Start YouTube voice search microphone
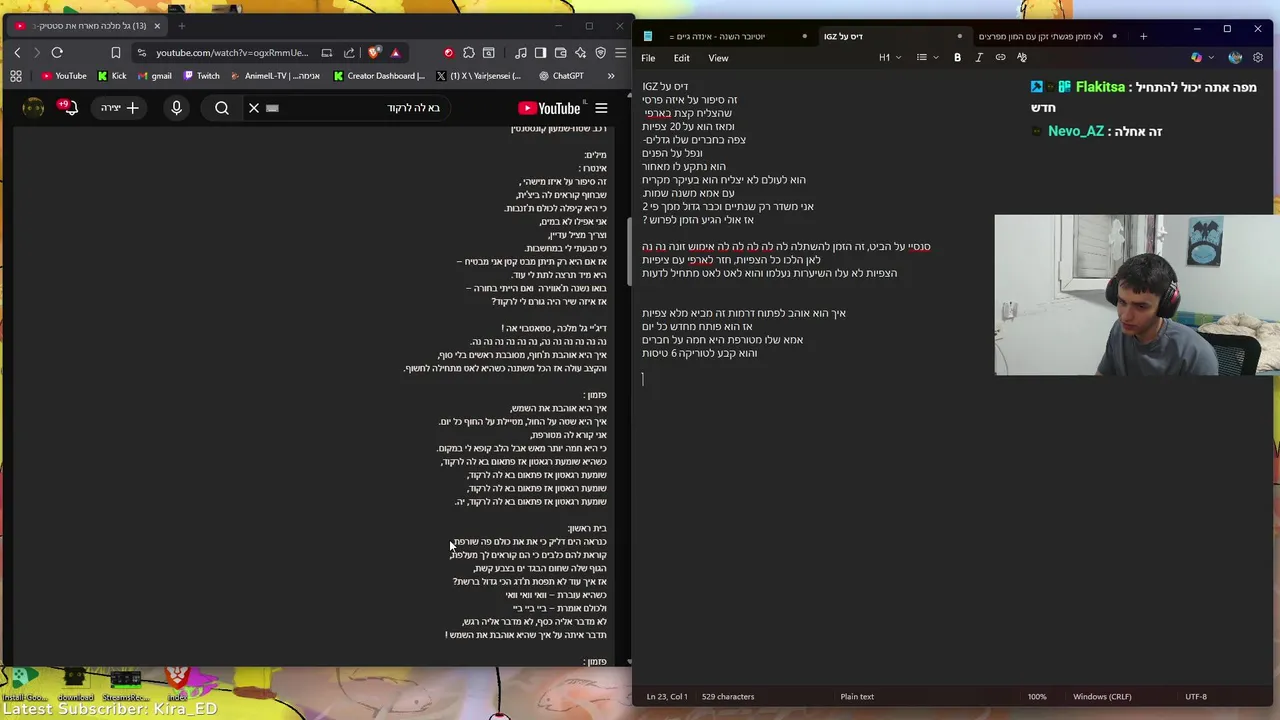The height and width of the screenshot is (720, 1280). point(176,108)
